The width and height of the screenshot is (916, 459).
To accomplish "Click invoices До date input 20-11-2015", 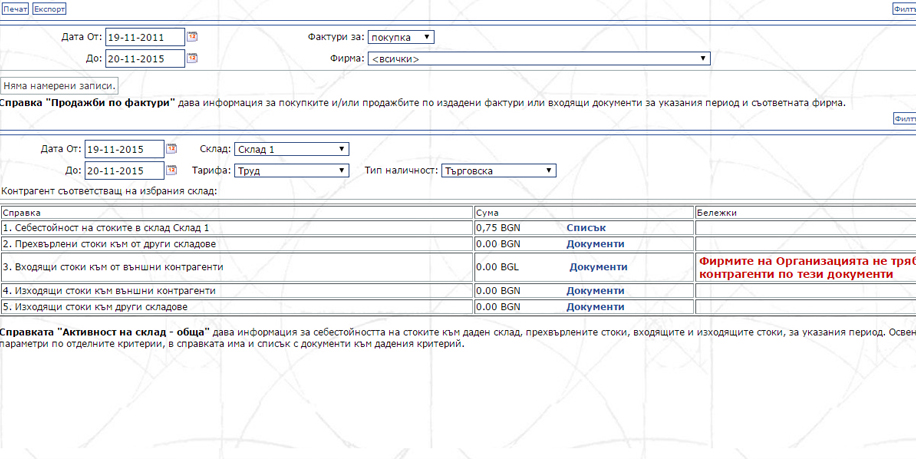I will tap(145, 59).
